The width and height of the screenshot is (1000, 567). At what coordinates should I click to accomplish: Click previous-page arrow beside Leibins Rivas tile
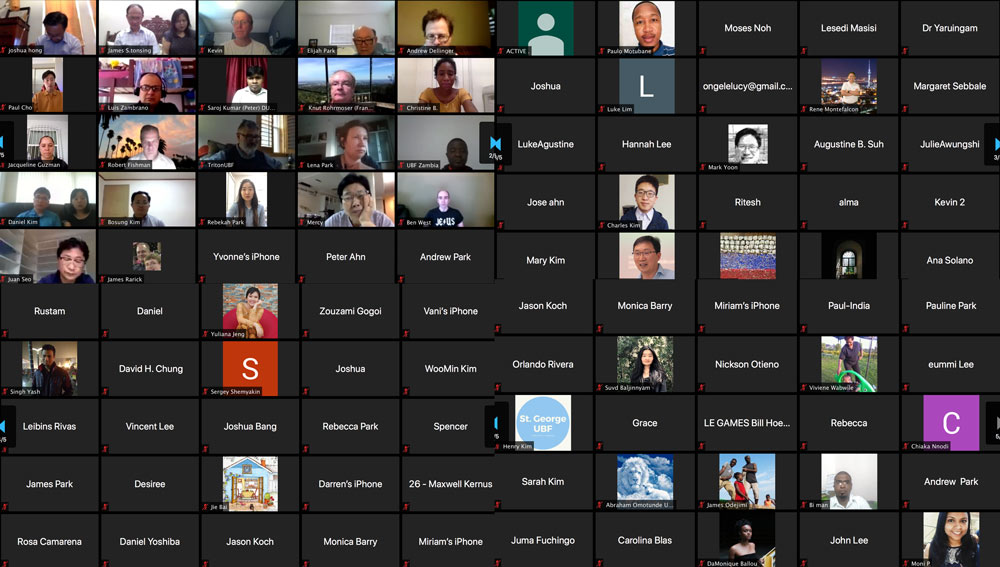pyautogui.click(x=3, y=425)
